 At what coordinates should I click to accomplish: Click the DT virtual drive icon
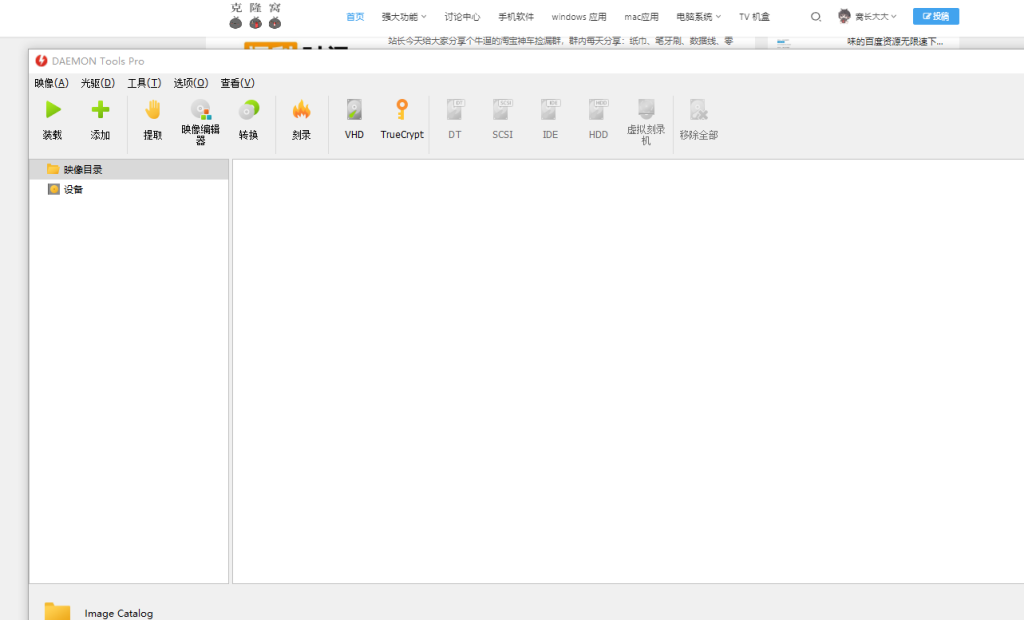[455, 109]
